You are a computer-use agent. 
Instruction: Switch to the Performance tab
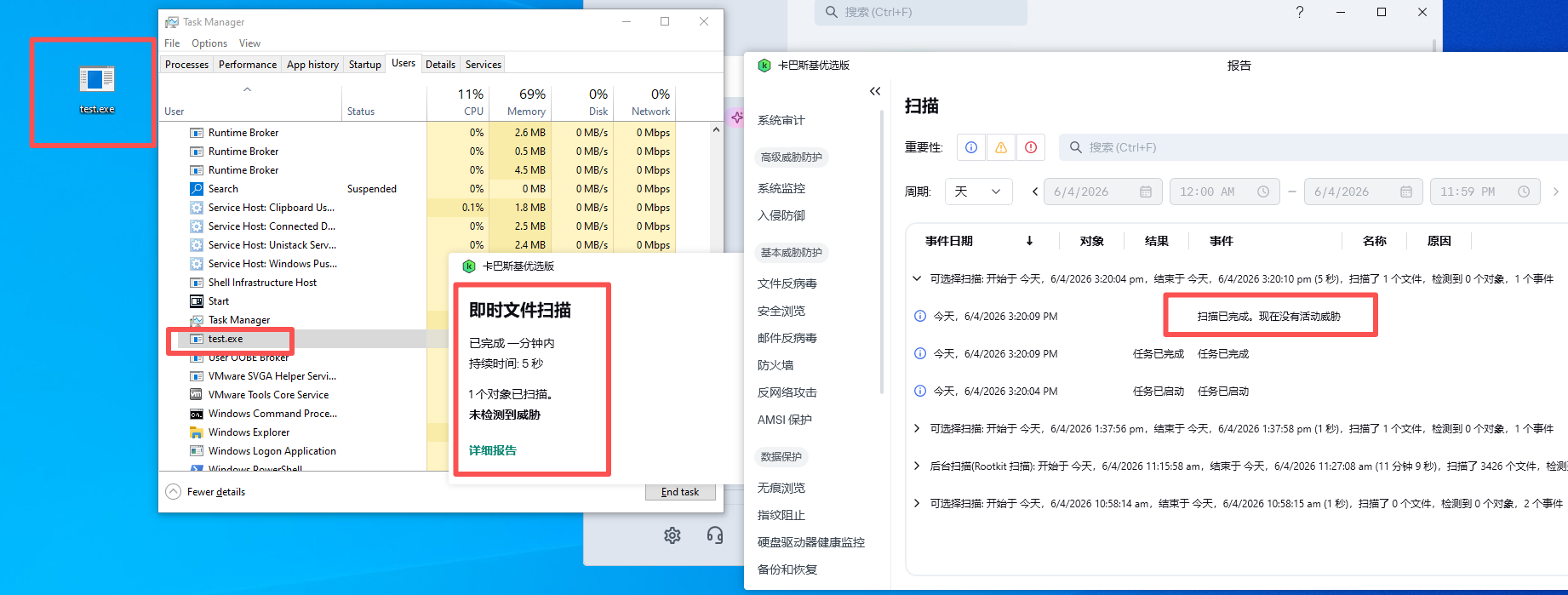(x=248, y=65)
